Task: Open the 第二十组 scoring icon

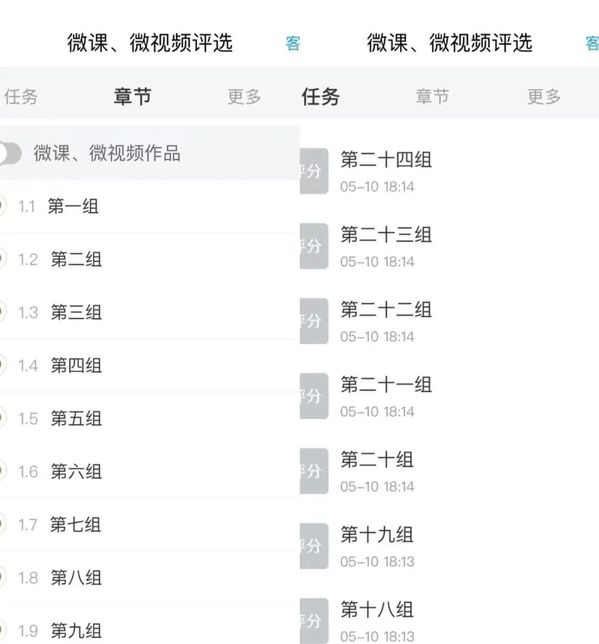Action: (314, 471)
